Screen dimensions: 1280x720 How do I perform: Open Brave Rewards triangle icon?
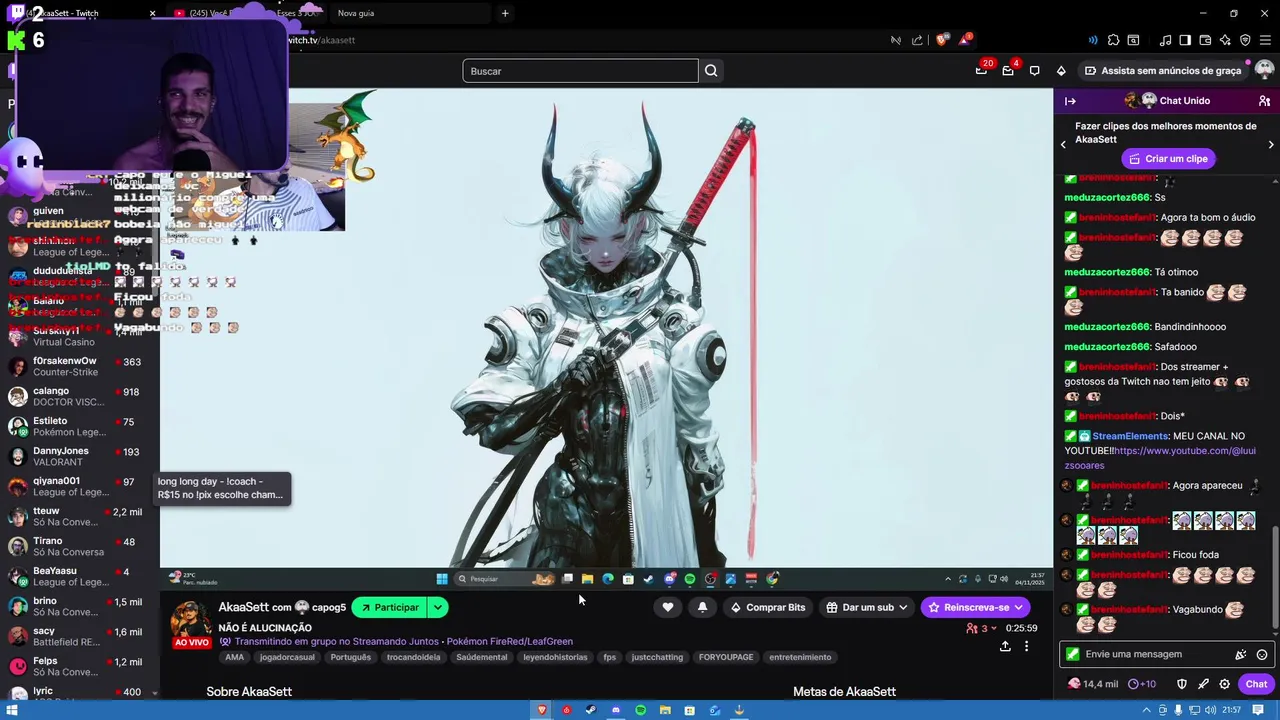964,40
